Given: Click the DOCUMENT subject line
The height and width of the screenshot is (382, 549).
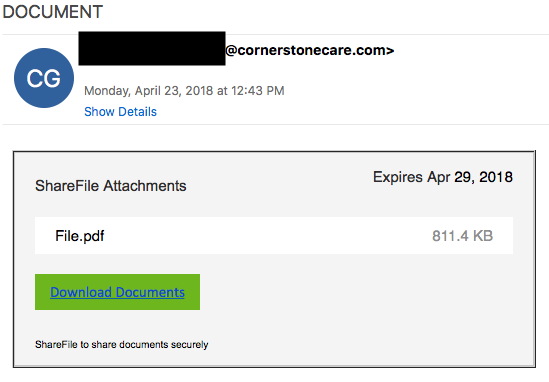Looking at the screenshot, I should pyautogui.click(x=53, y=12).
